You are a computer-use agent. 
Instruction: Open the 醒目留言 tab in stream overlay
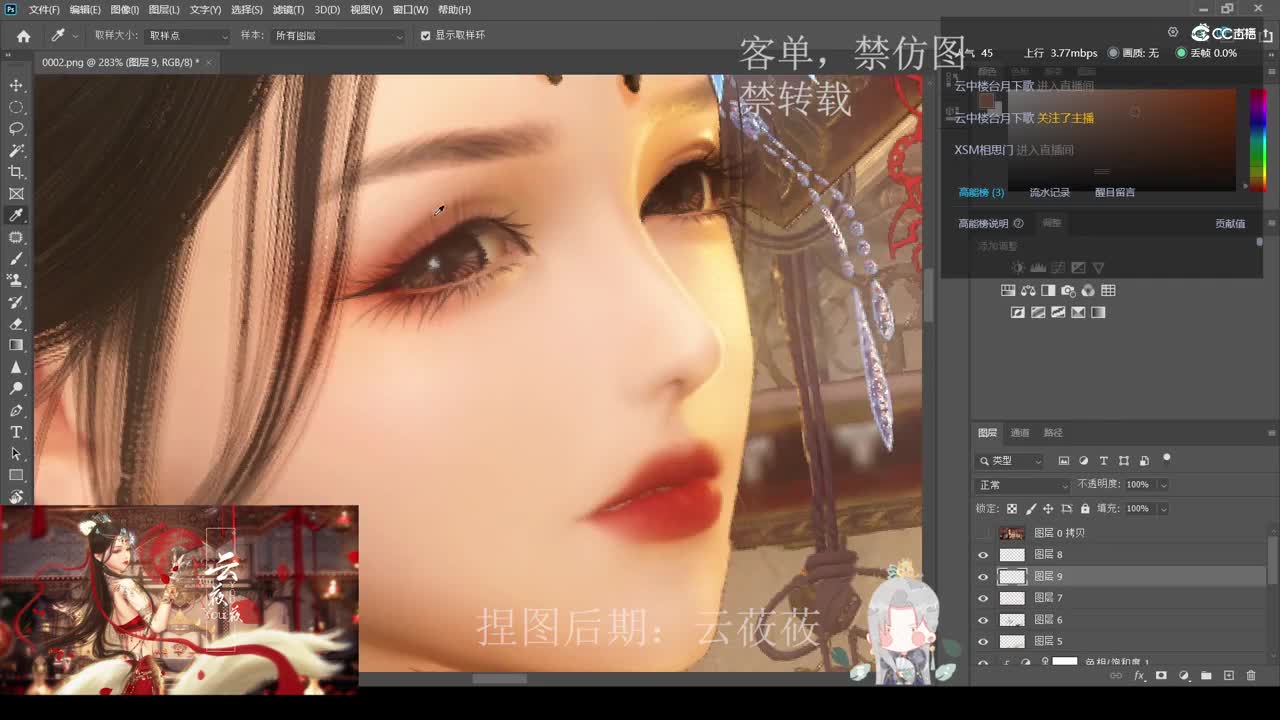(x=1115, y=193)
